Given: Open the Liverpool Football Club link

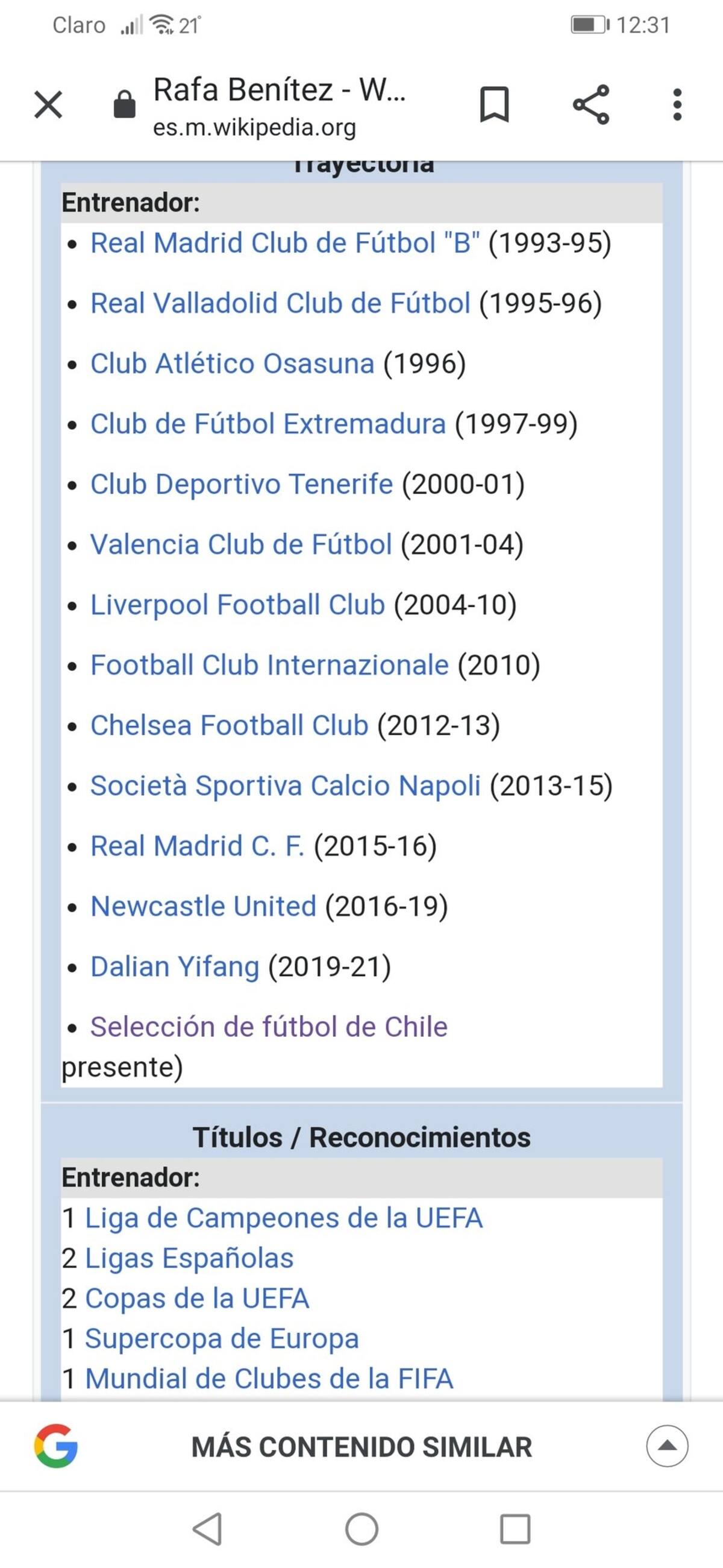Looking at the screenshot, I should coord(237,605).
